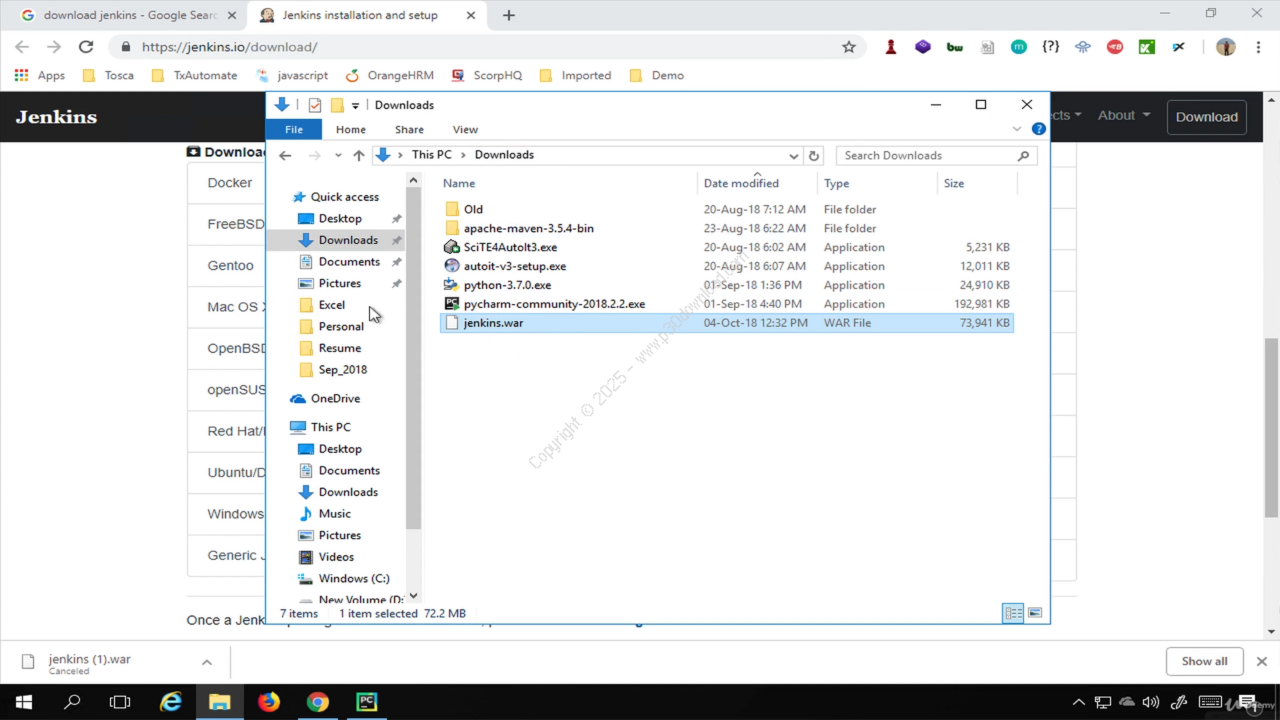Open Task View on the taskbar
Image resolution: width=1280 pixels, height=720 pixels.
(x=120, y=702)
